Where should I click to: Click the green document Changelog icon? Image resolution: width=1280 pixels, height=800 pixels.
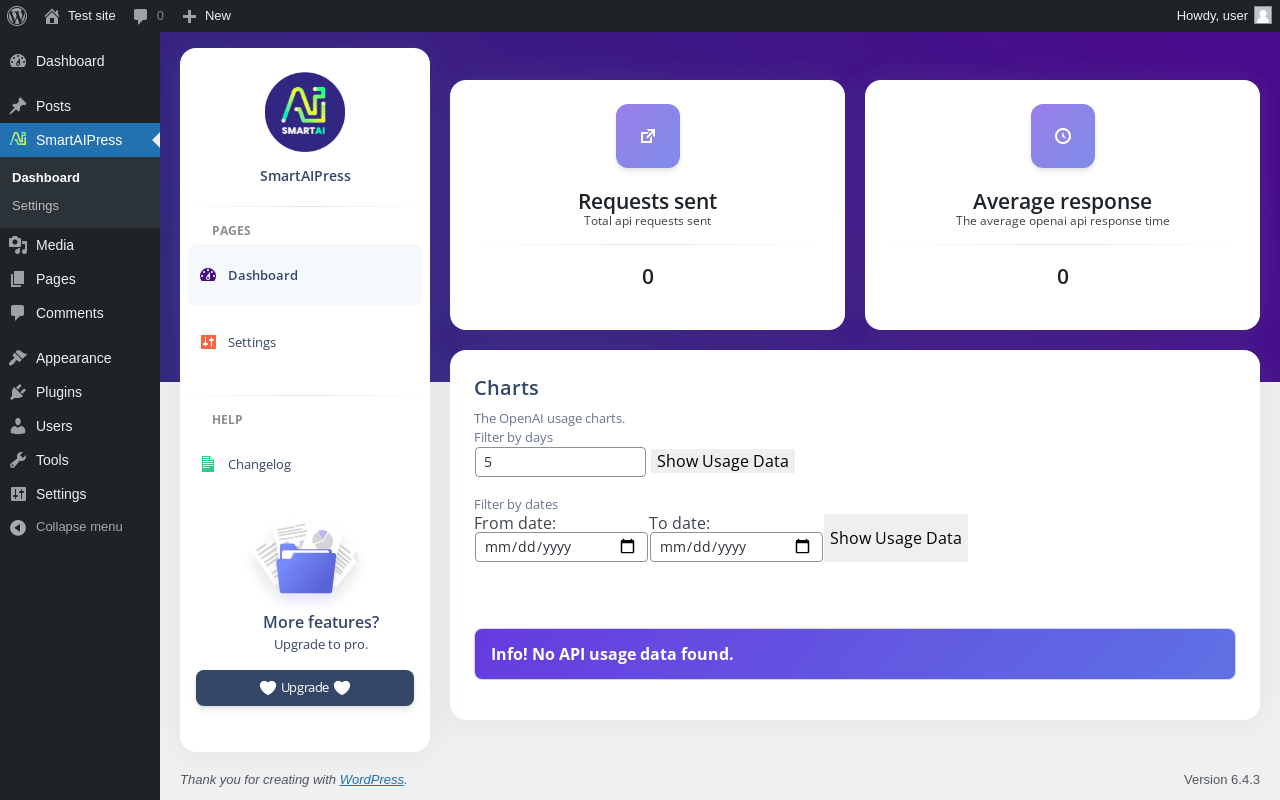208,464
